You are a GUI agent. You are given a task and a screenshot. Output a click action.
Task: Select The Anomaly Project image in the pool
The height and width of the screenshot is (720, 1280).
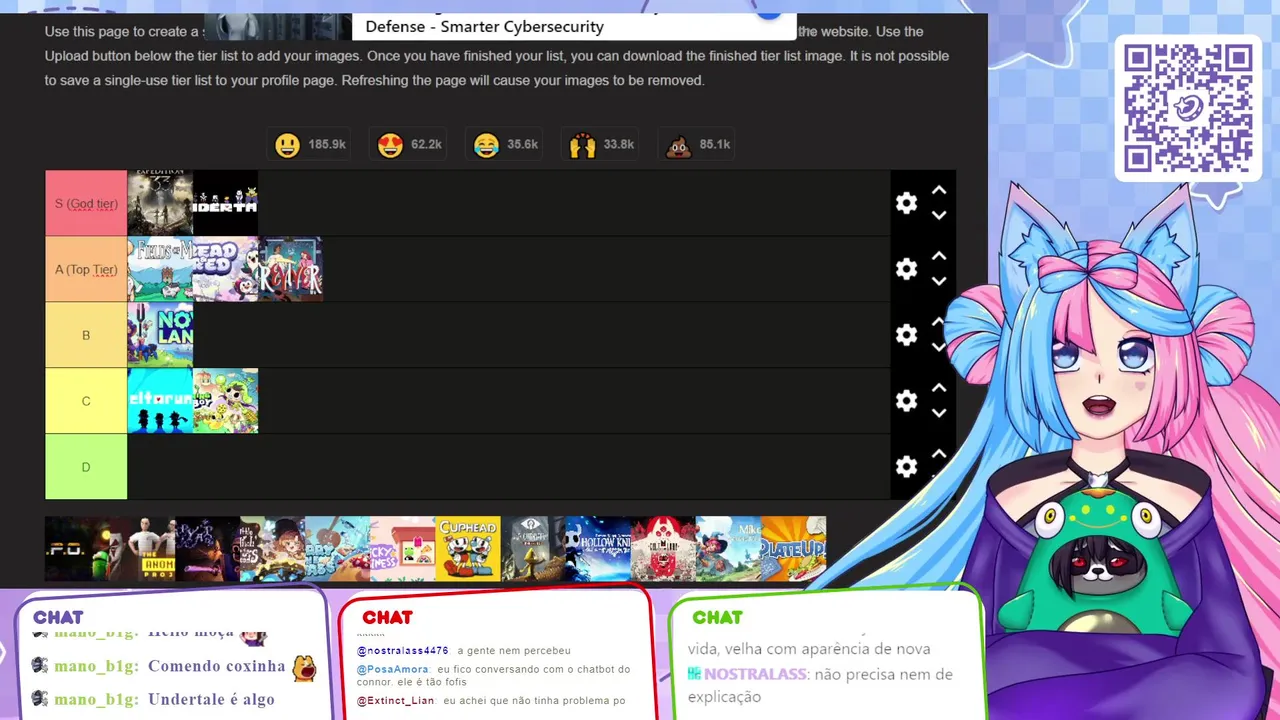tap(142, 549)
